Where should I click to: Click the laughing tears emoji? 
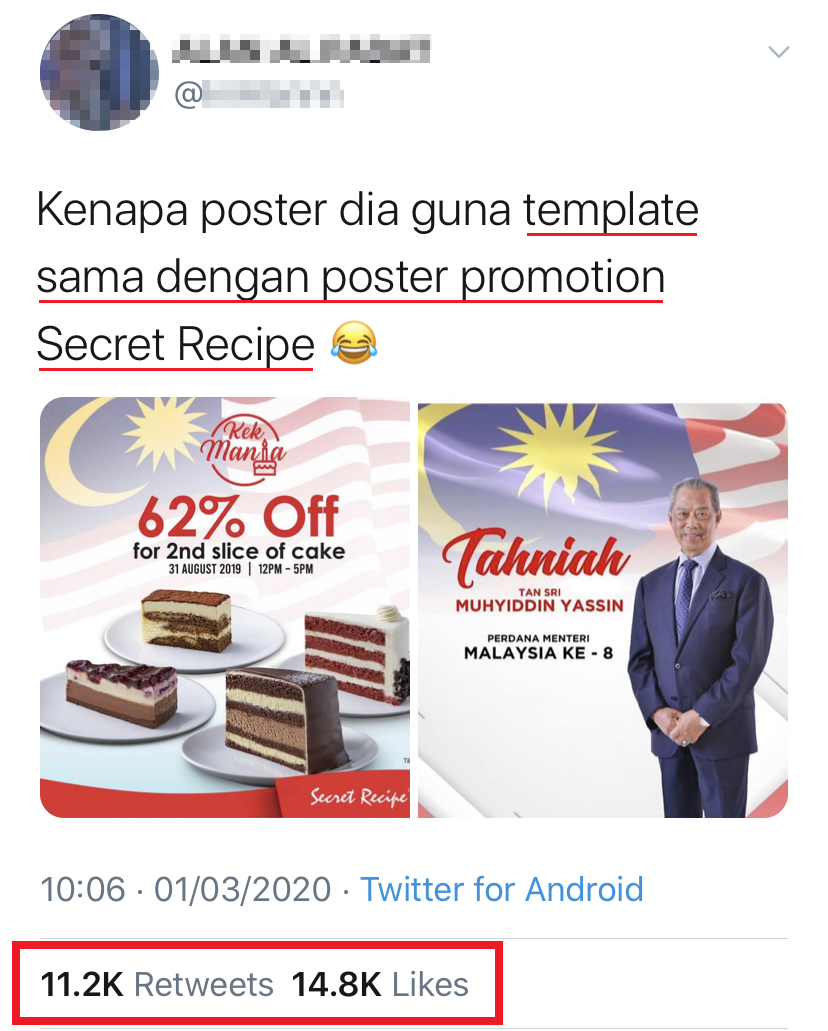pos(354,343)
